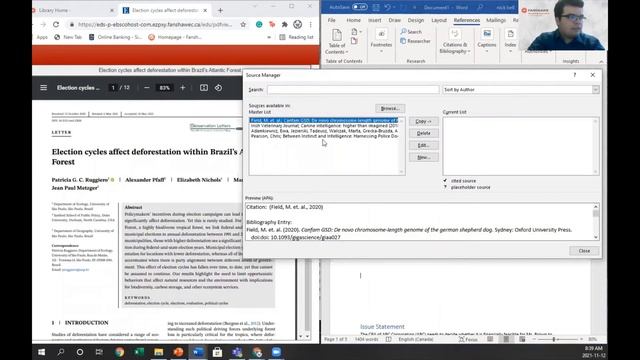
Task: Click the Delete button in Source Manager
Action: (x=424, y=133)
